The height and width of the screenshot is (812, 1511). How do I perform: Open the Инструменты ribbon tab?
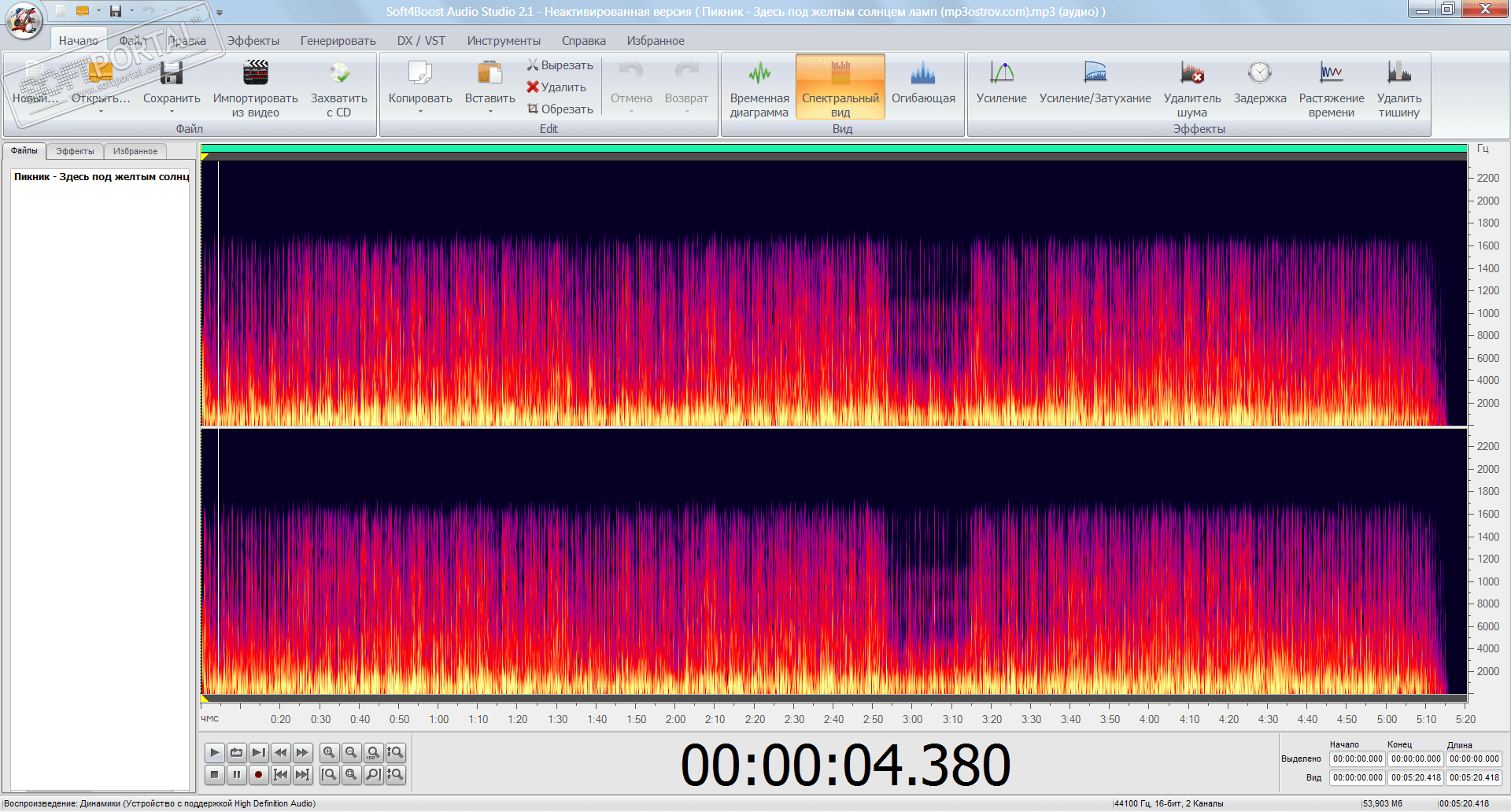pos(504,41)
